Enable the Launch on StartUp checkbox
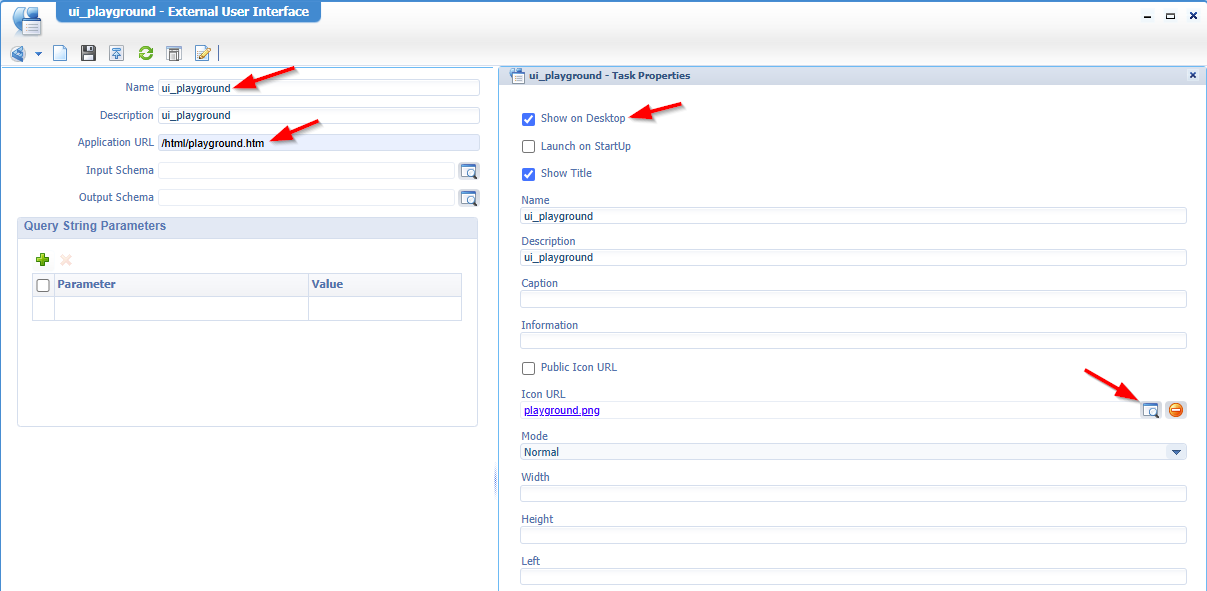 529,147
